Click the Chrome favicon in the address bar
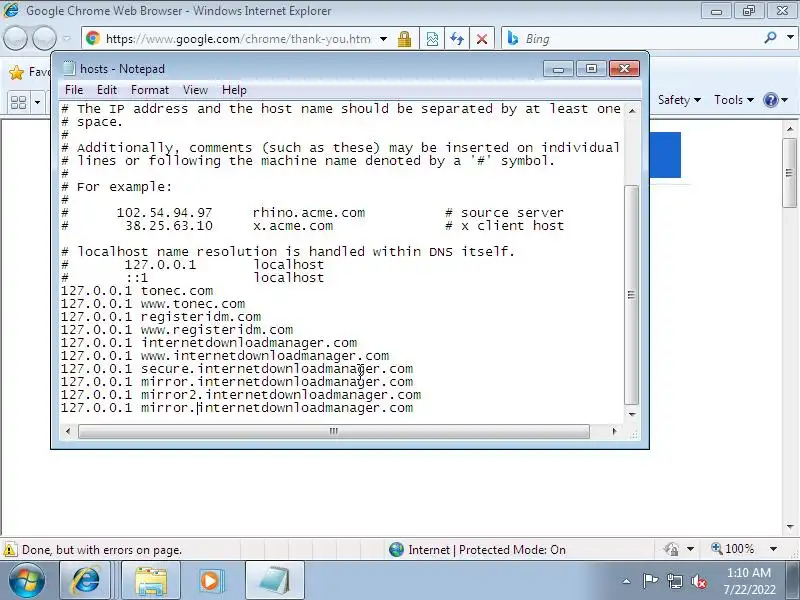Screen dimensions: 800x600 click(93, 38)
